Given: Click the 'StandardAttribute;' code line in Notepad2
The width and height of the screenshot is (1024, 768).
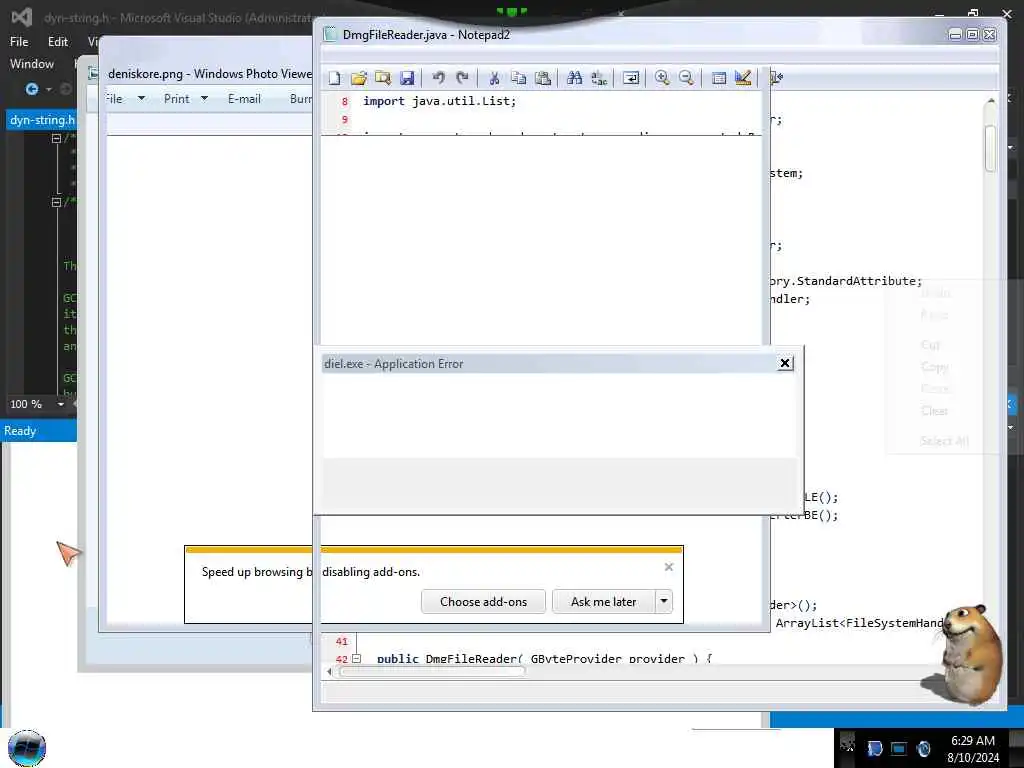Looking at the screenshot, I should coord(847,281).
